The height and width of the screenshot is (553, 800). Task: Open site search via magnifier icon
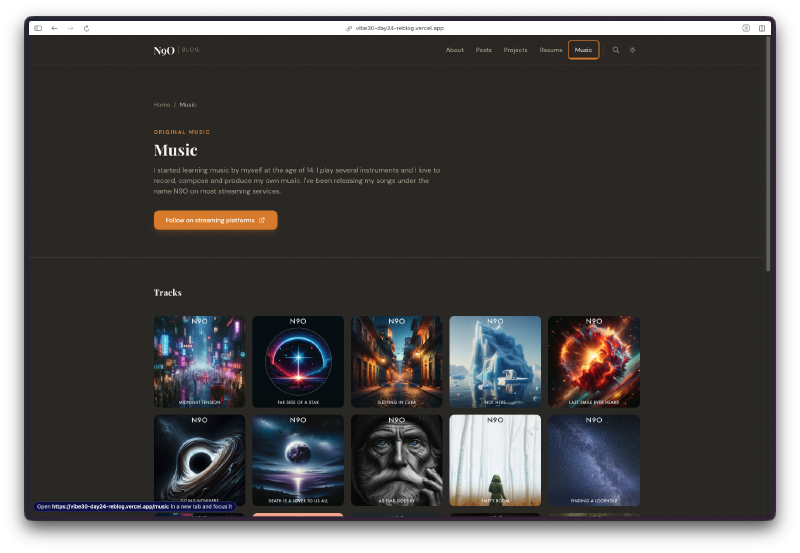tap(616, 50)
